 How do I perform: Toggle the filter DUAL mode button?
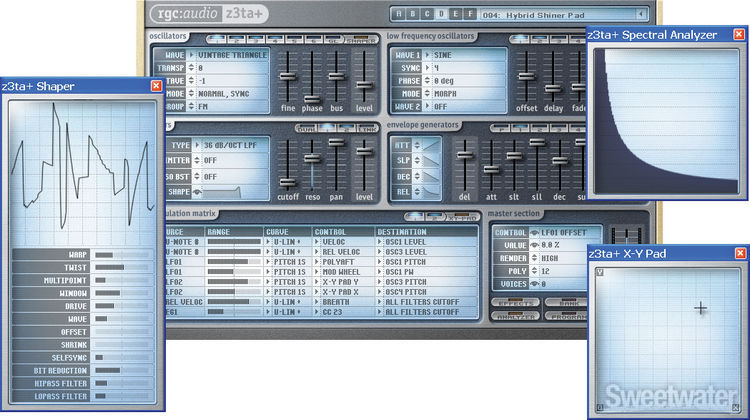point(307,129)
